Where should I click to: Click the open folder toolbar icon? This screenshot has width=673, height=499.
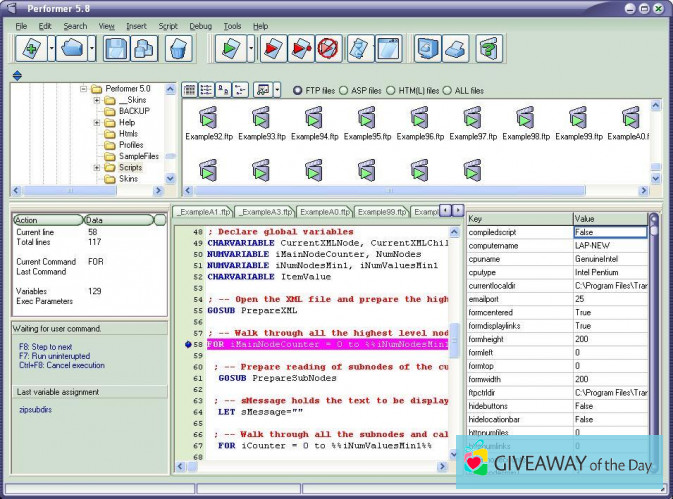point(72,48)
